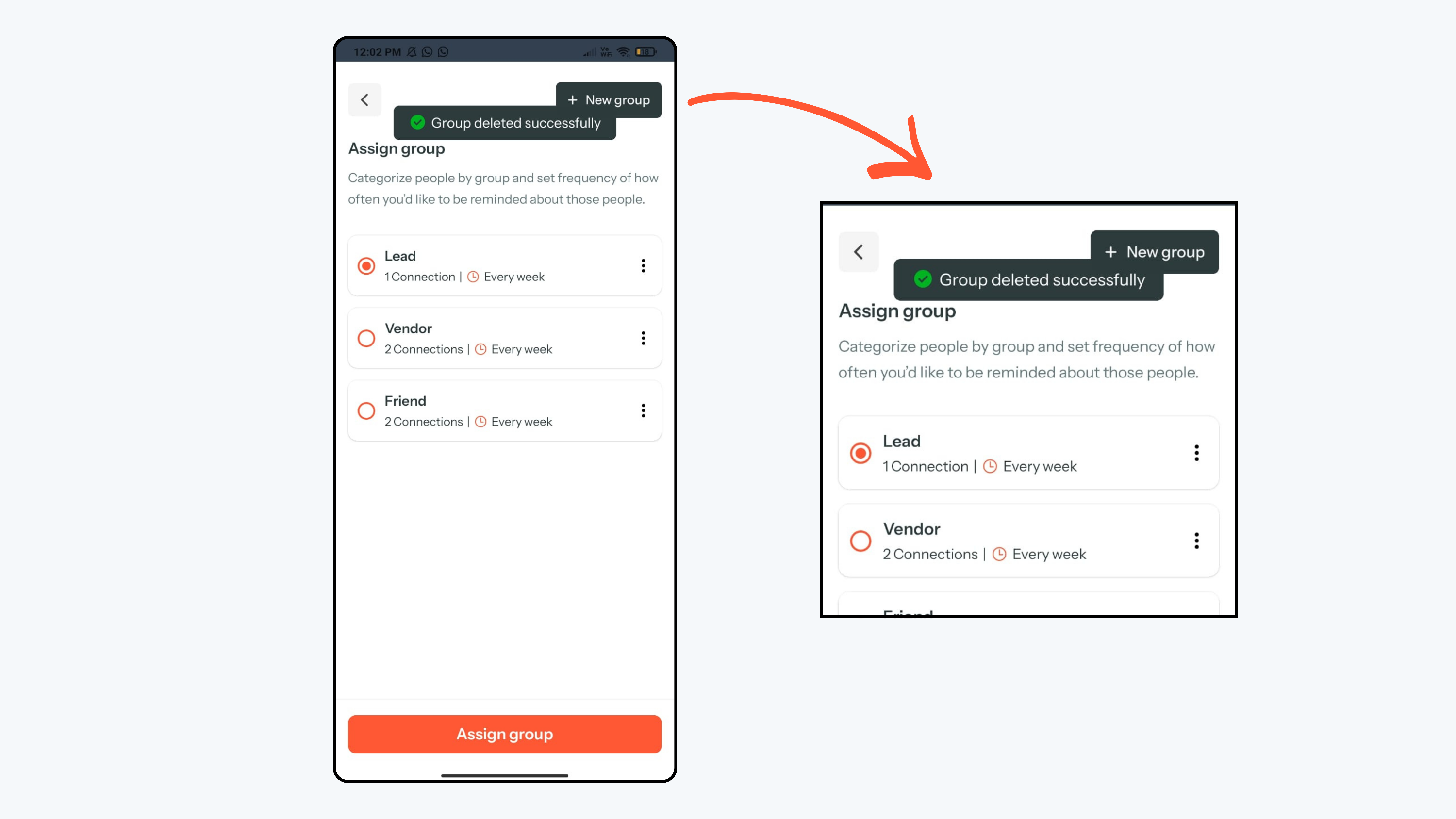Click the battery indicator in status bar

click(645, 51)
